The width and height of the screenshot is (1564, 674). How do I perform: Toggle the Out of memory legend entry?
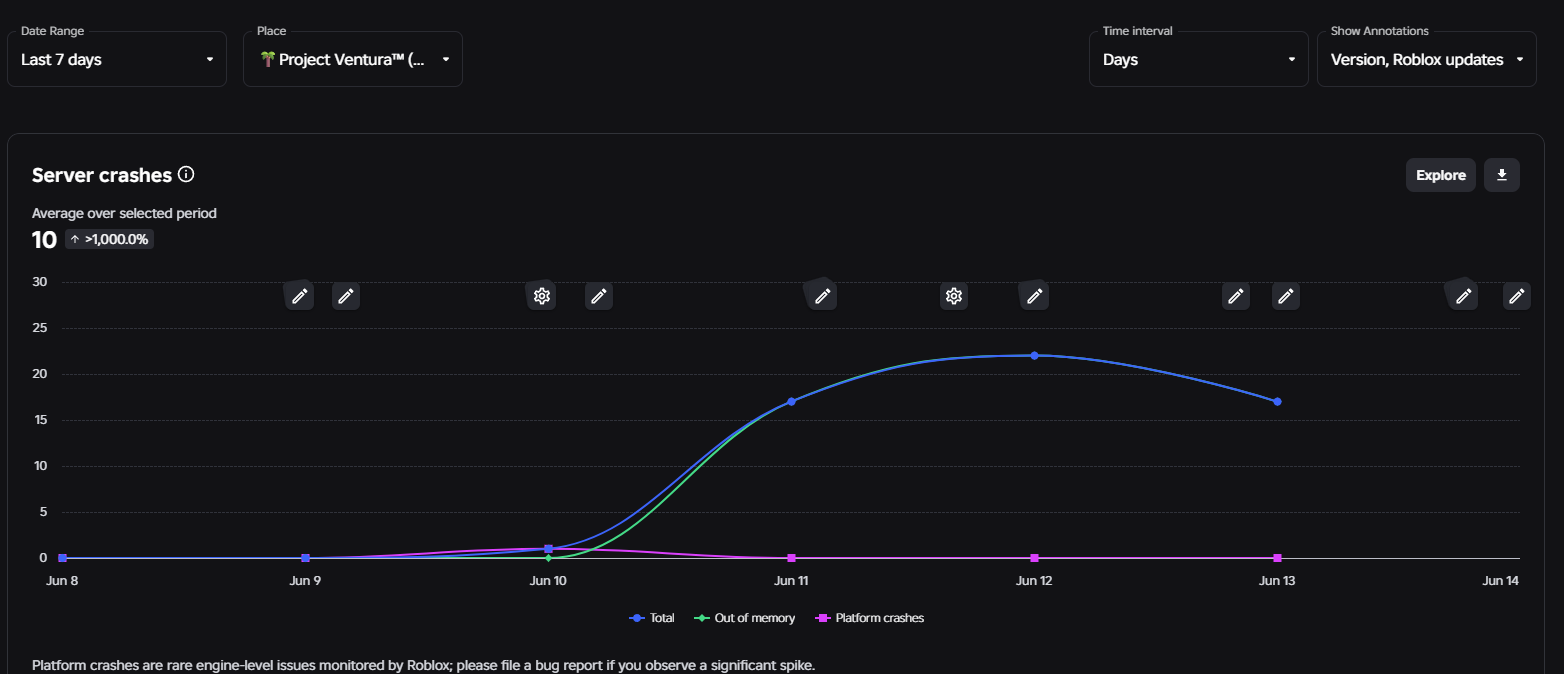point(745,618)
